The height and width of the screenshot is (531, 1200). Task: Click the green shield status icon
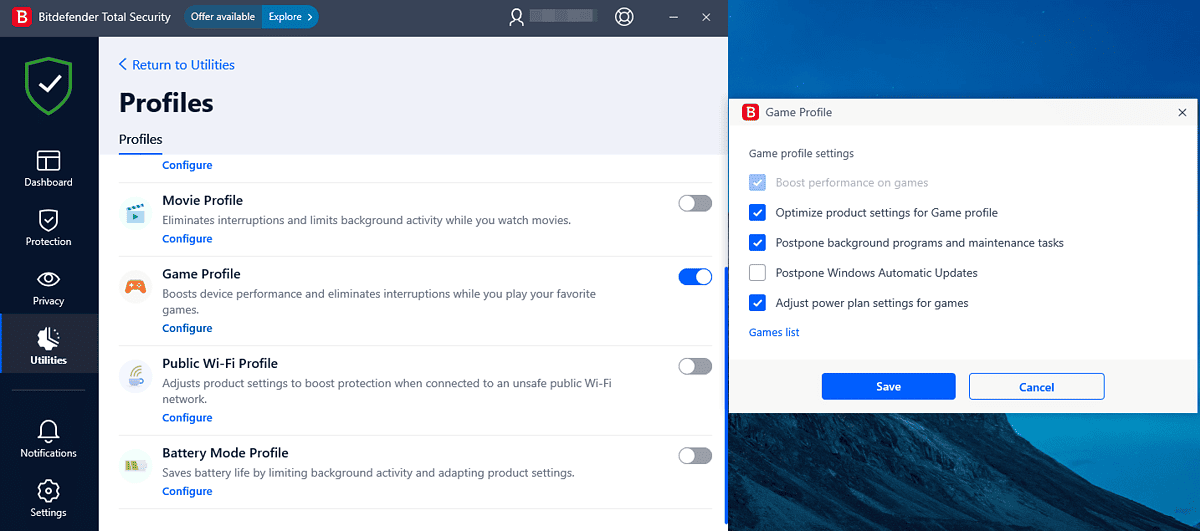(x=49, y=85)
